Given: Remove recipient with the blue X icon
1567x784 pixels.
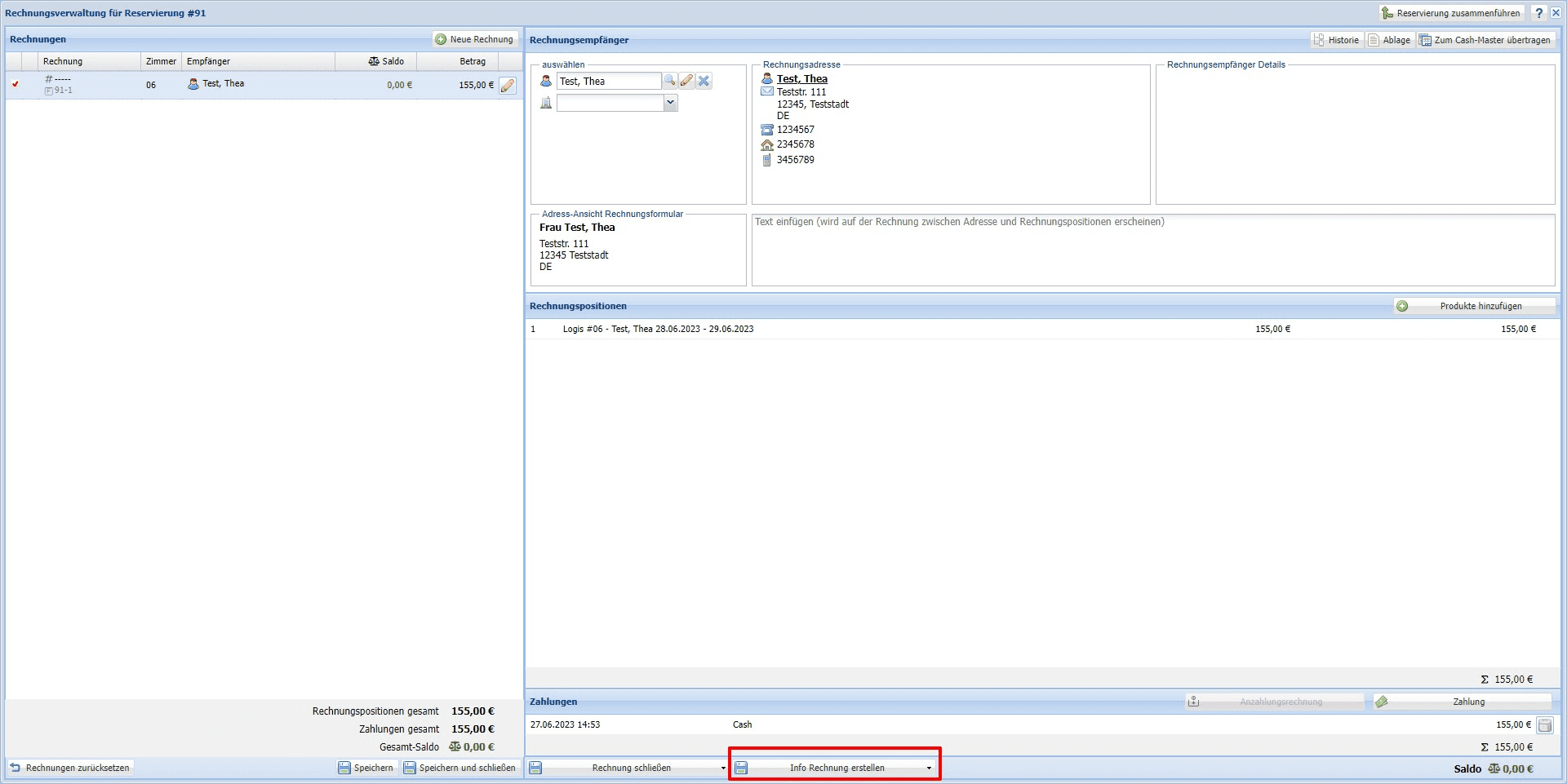Looking at the screenshot, I should [704, 81].
